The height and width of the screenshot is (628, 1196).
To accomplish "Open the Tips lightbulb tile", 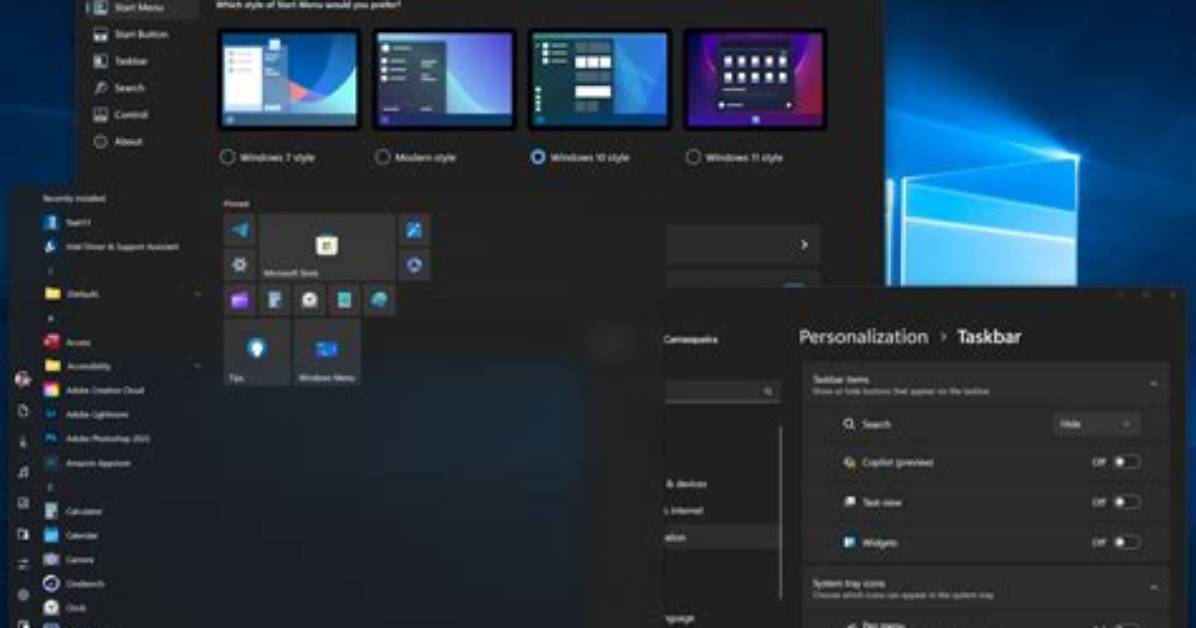I will (257, 352).
